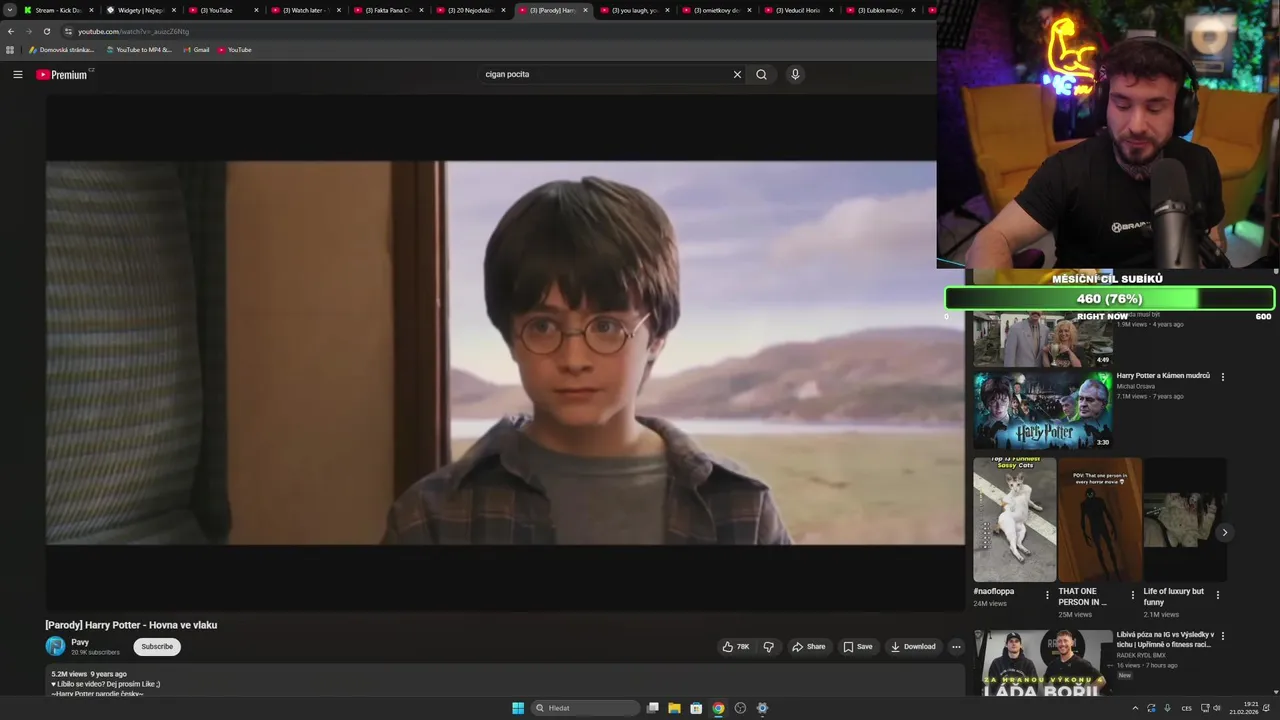Show next shorts with the right arrow
The width and height of the screenshot is (1280, 720).
(x=1224, y=532)
